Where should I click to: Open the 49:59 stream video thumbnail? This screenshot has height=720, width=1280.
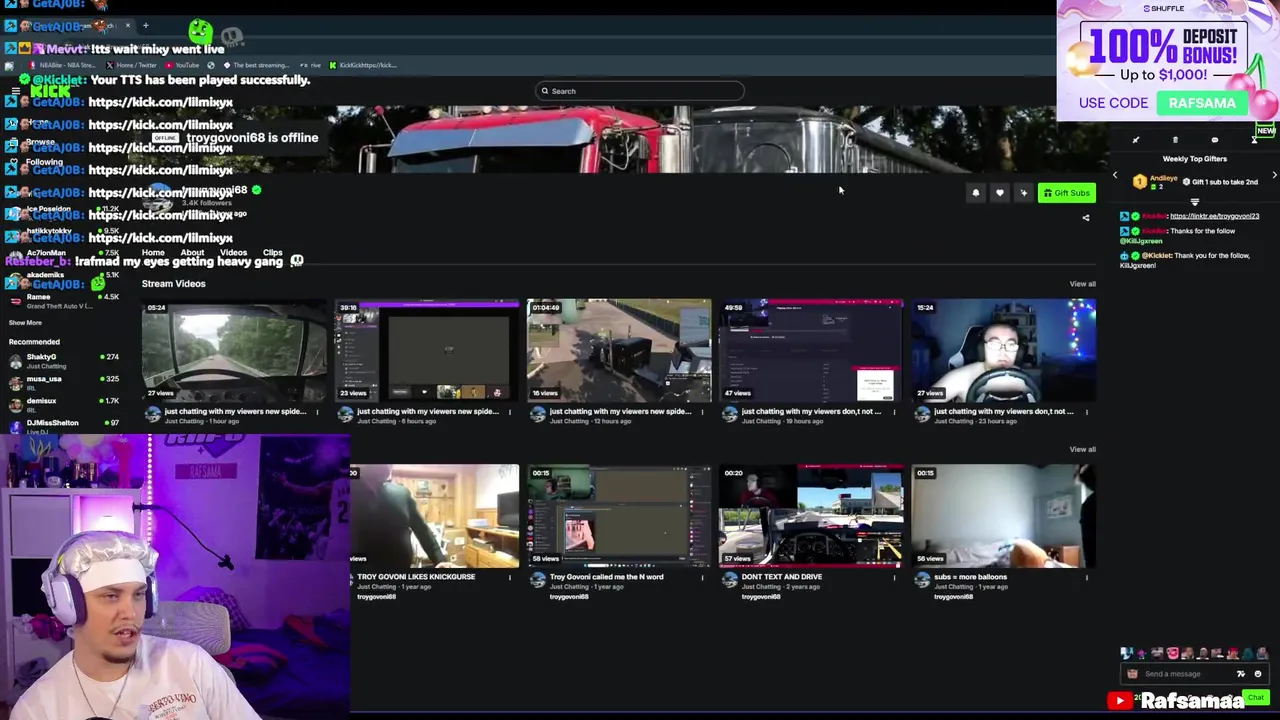811,350
